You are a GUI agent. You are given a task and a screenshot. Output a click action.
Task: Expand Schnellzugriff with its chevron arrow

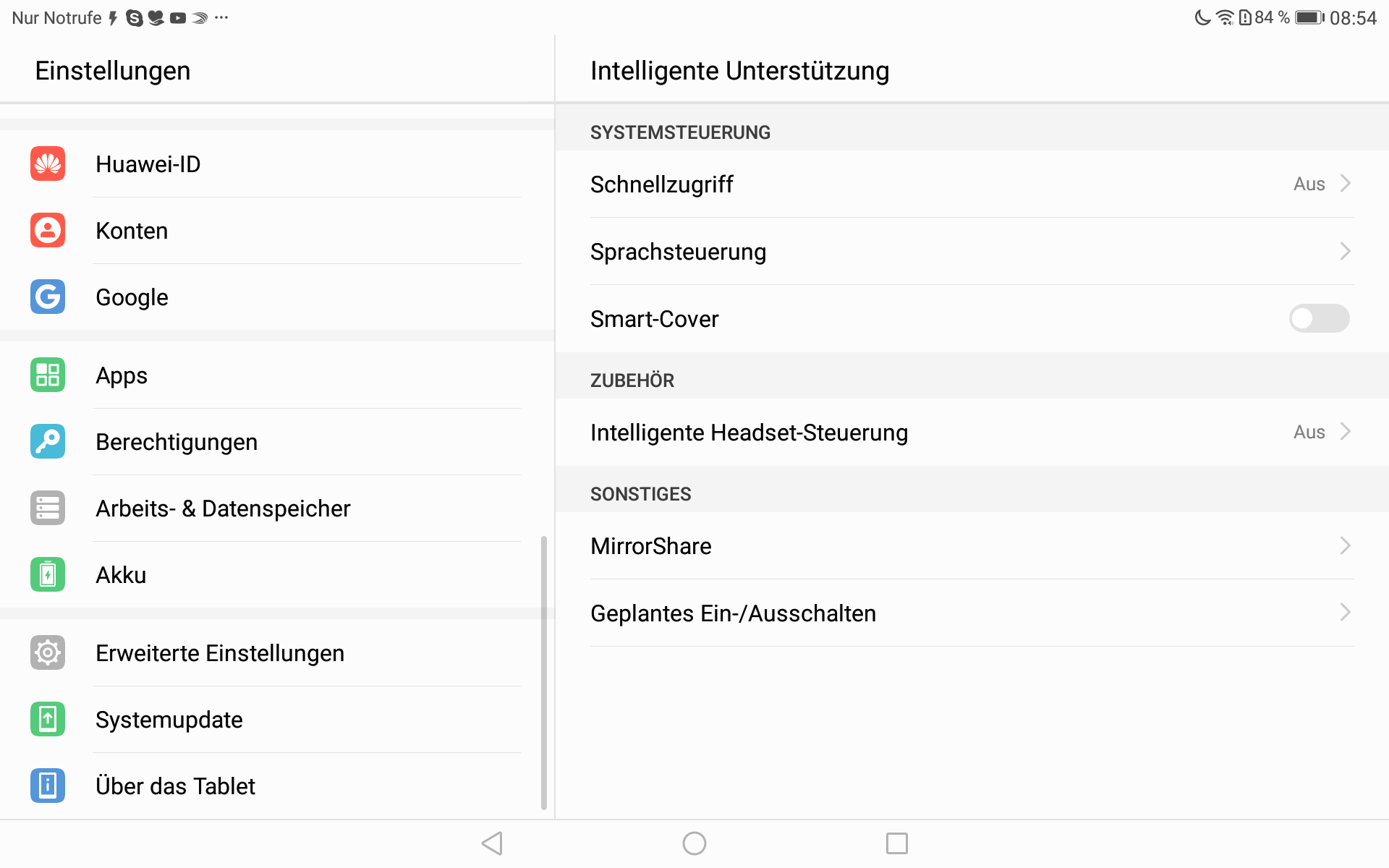1345,184
